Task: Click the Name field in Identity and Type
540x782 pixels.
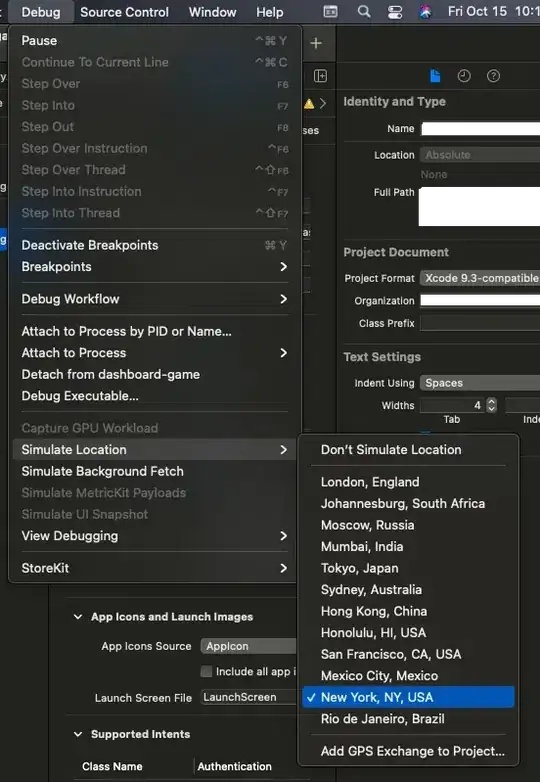Action: tap(480, 129)
